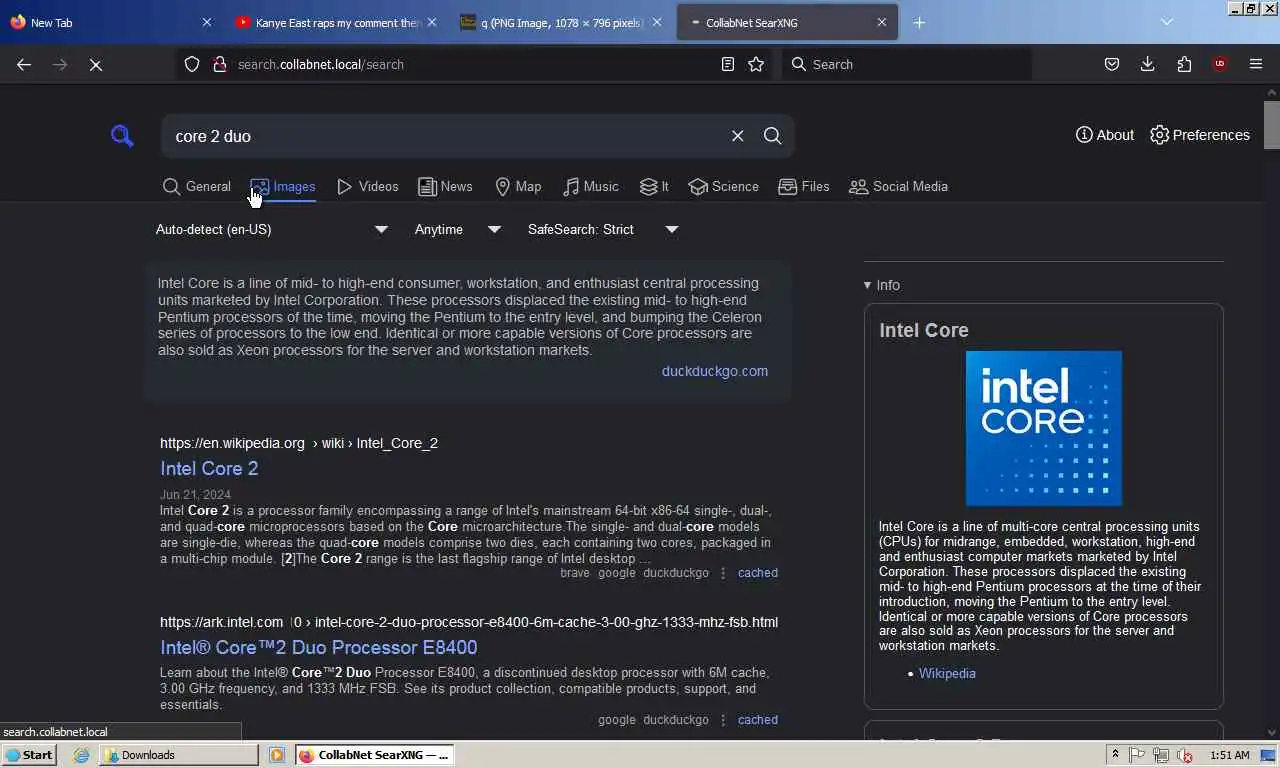Open the uBlock Origin extension
Viewport: 1280px width, 768px height.
tap(1219, 64)
